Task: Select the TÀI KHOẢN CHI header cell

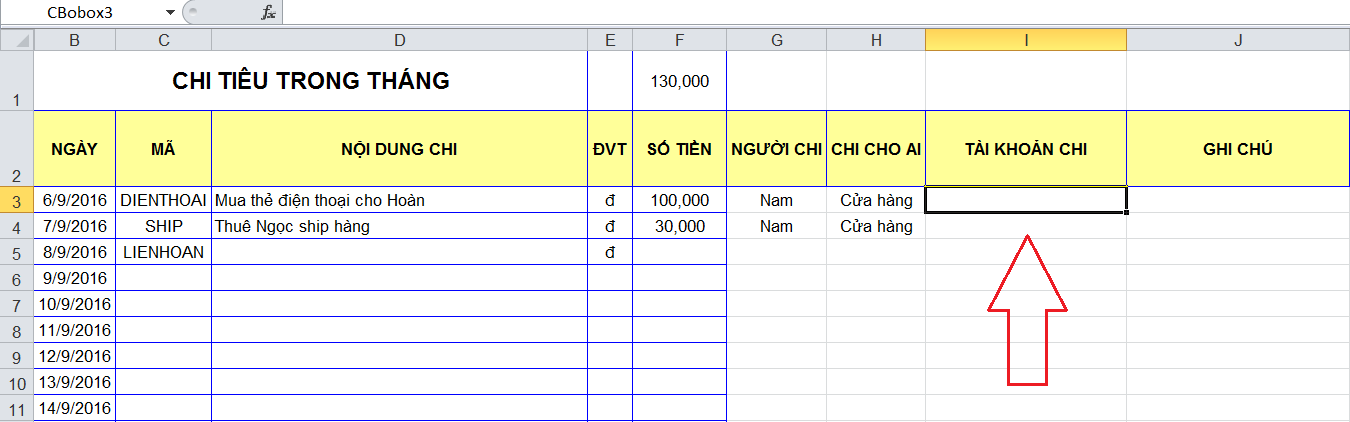Action: click(1025, 149)
